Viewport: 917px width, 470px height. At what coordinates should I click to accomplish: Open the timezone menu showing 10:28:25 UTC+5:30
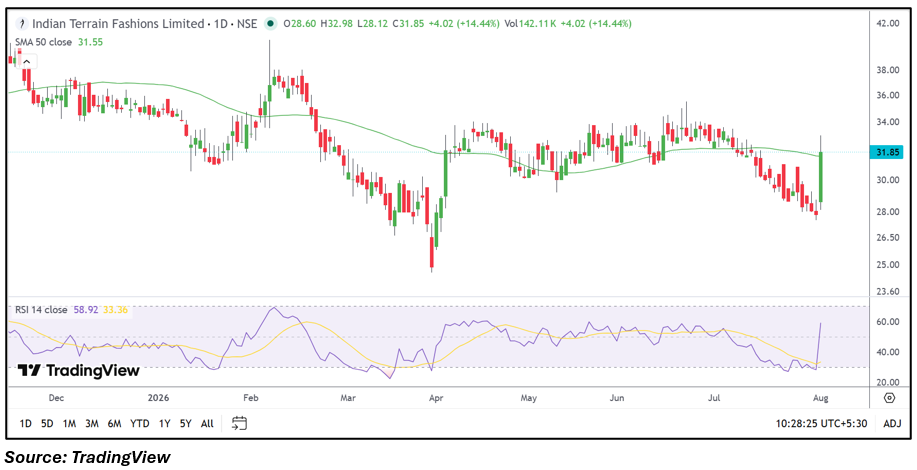(x=823, y=423)
